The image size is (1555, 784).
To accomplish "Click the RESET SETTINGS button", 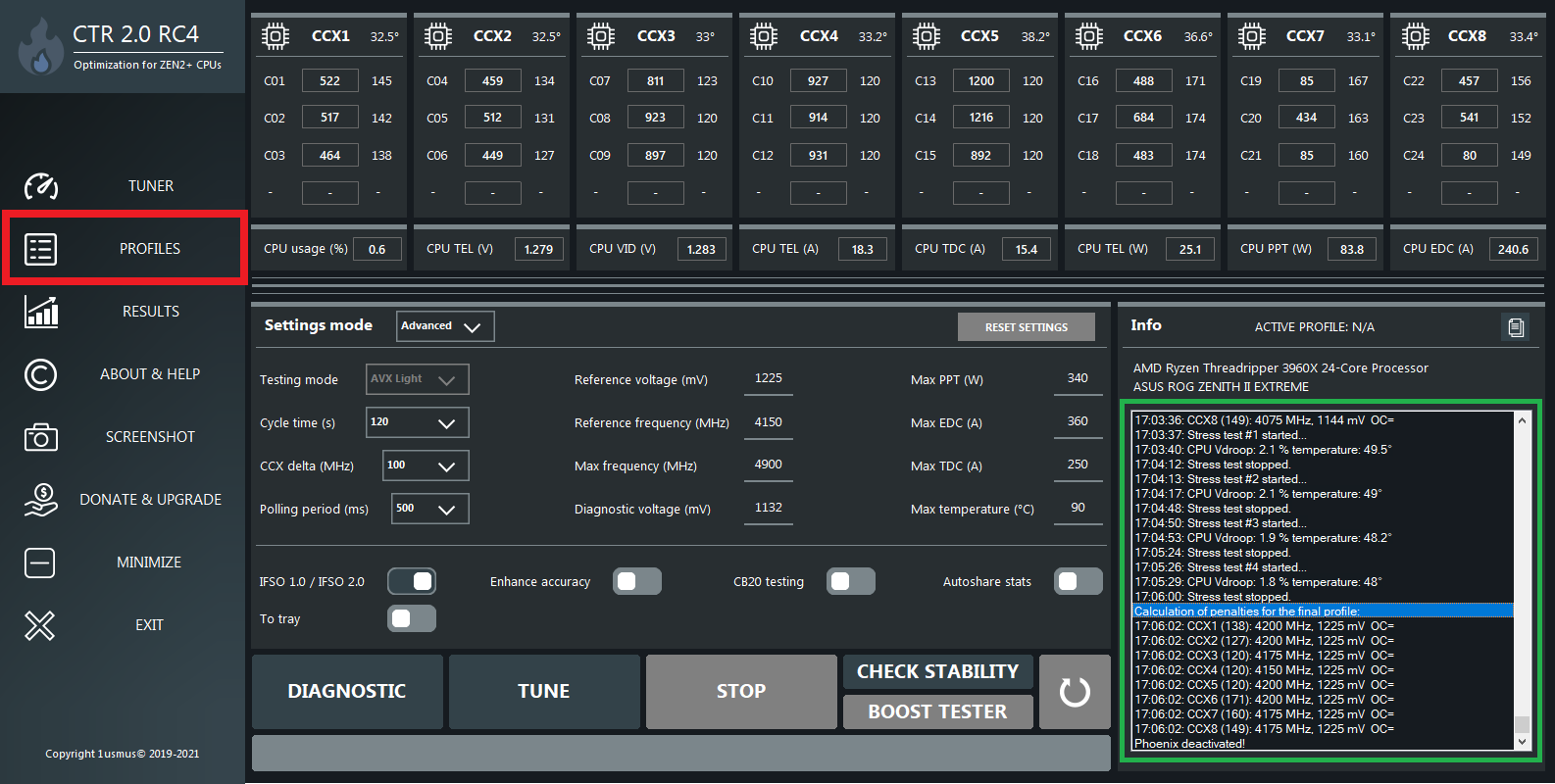I will pos(1026,327).
